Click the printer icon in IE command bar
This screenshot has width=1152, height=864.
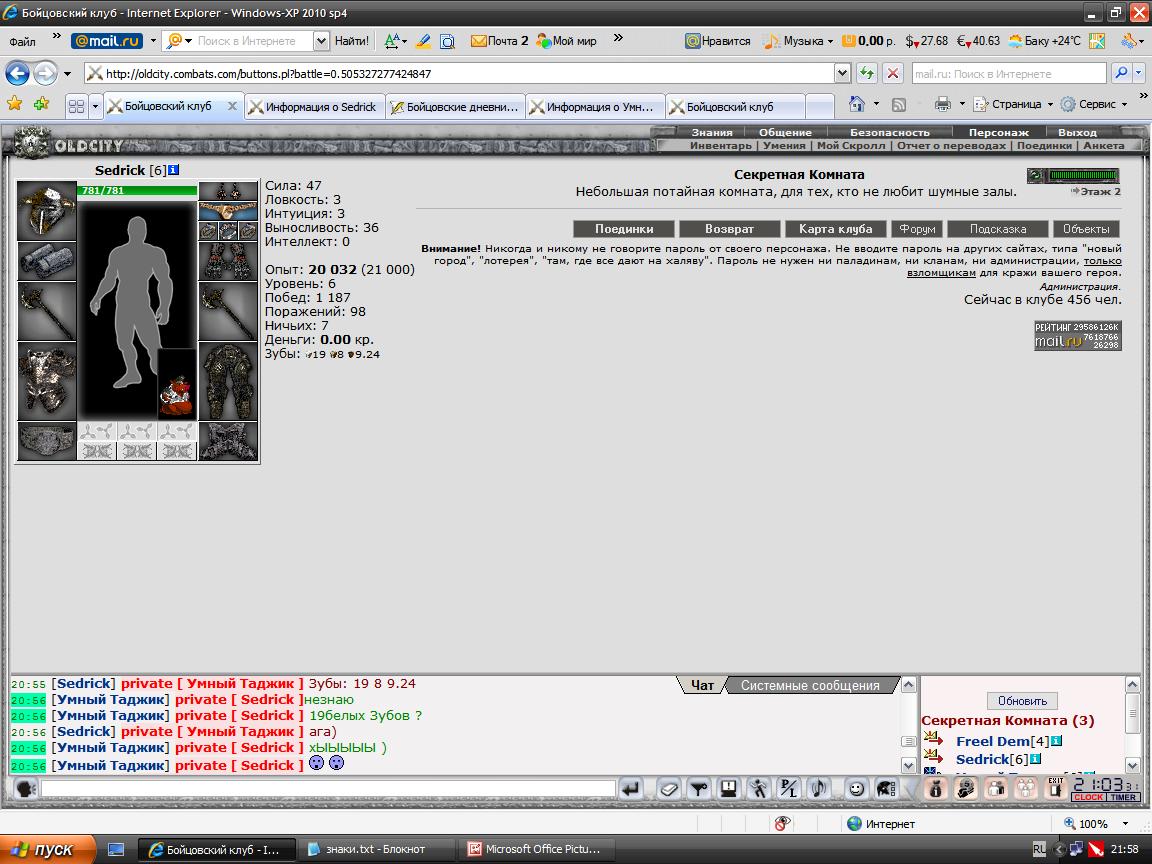tap(943, 104)
